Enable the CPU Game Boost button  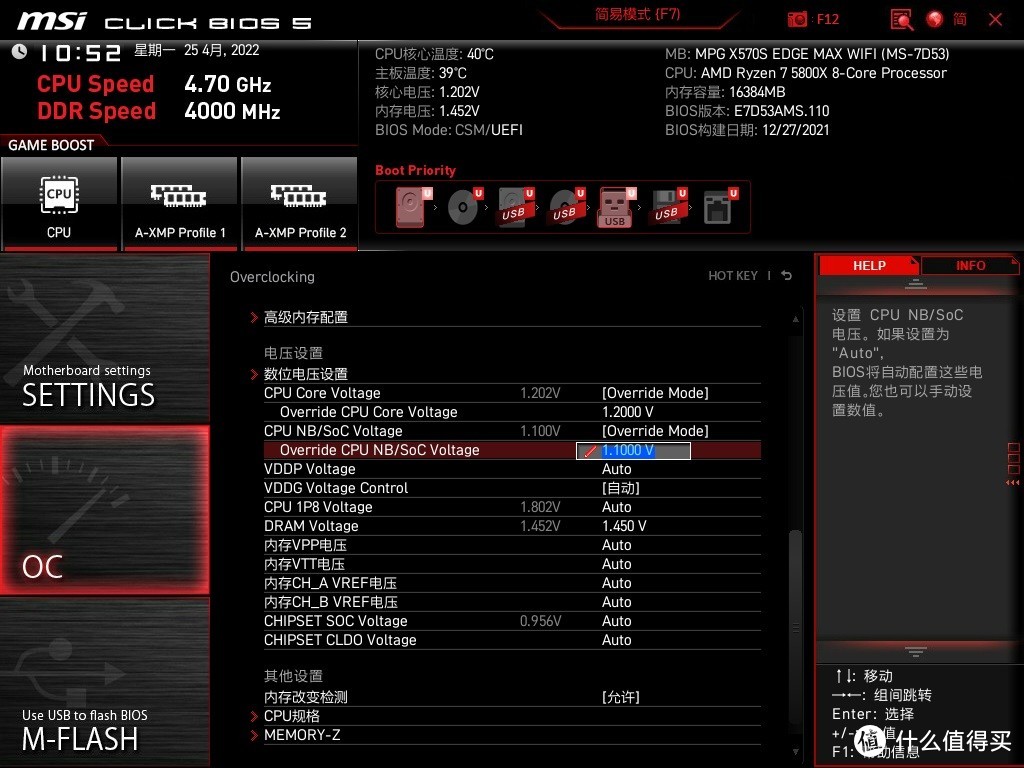point(59,204)
